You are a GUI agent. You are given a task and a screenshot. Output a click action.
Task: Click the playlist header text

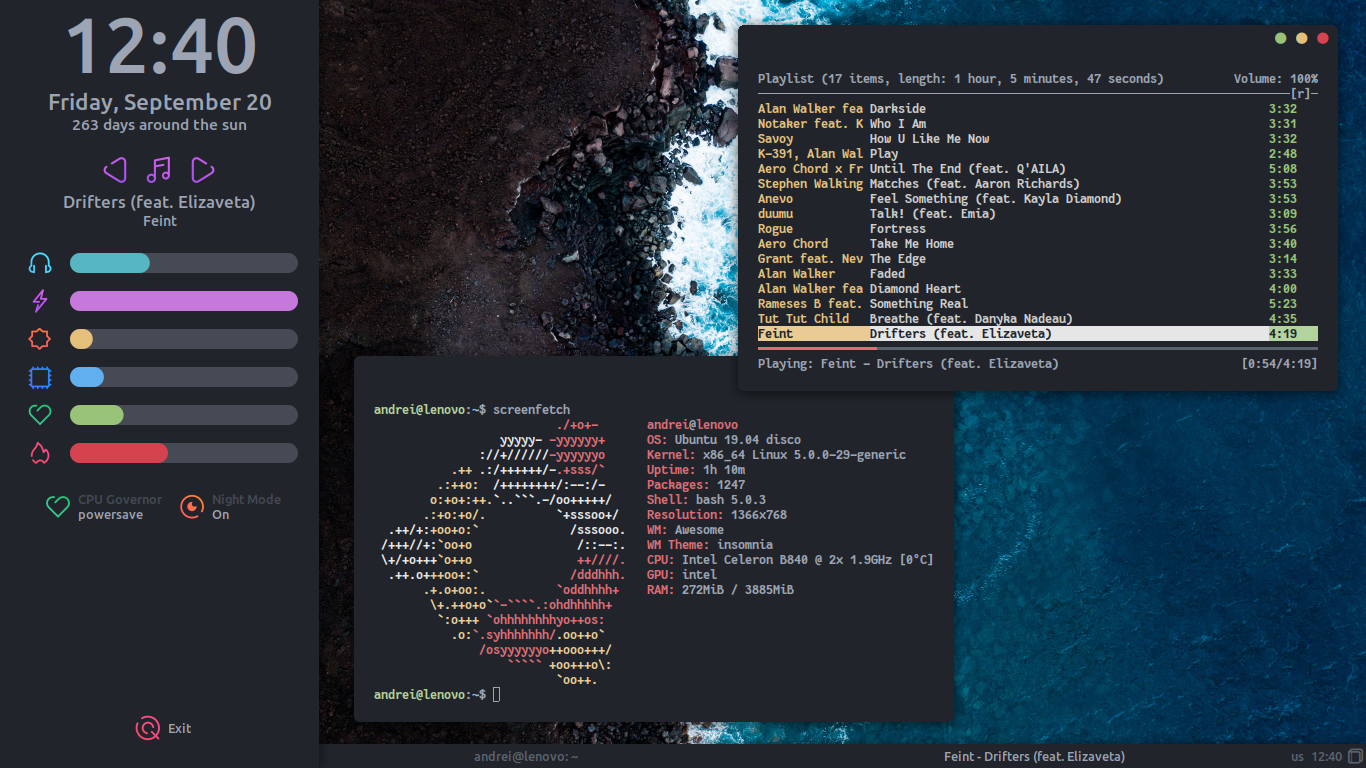pos(961,79)
